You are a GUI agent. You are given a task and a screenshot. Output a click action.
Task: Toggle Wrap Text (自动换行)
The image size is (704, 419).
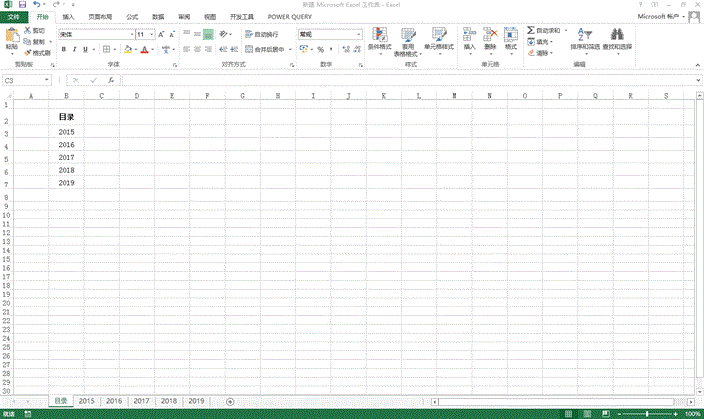tap(262, 34)
